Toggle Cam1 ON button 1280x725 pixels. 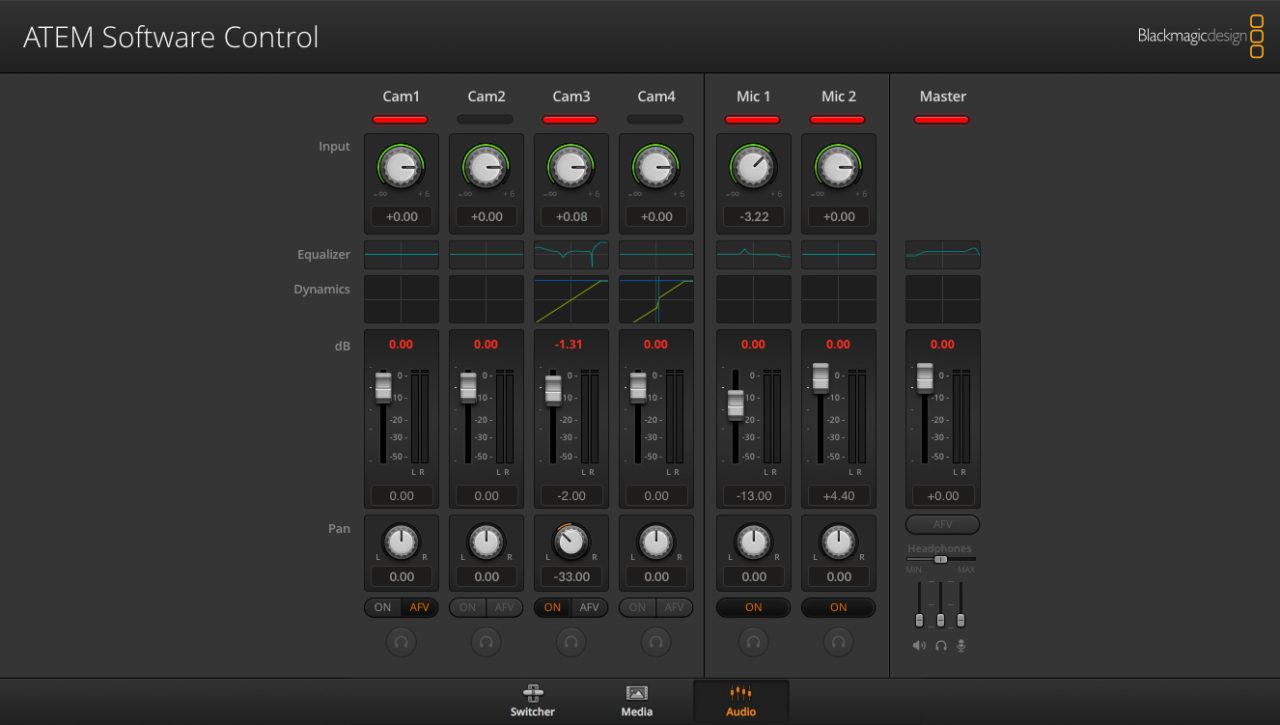[x=383, y=607]
